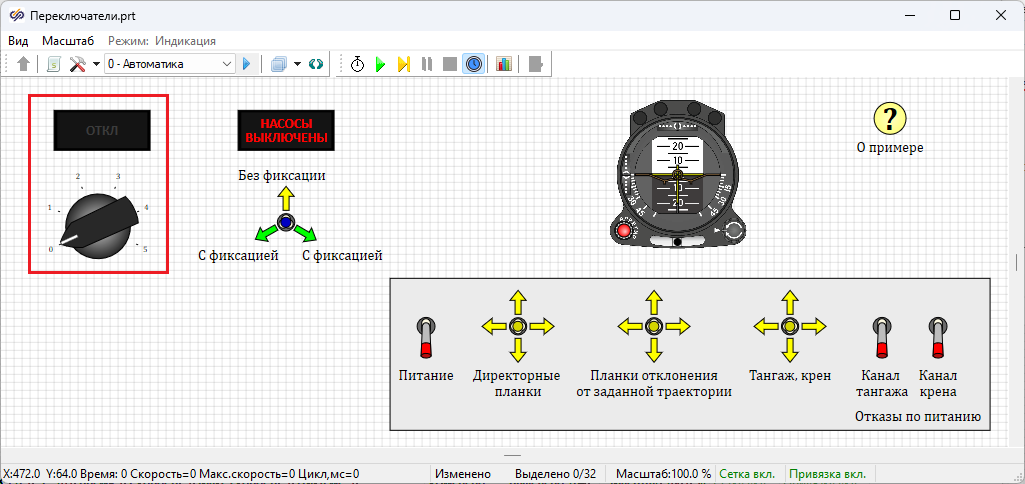Expand the dropdown beside the windows icon
The image size is (1025, 484).
298,64
